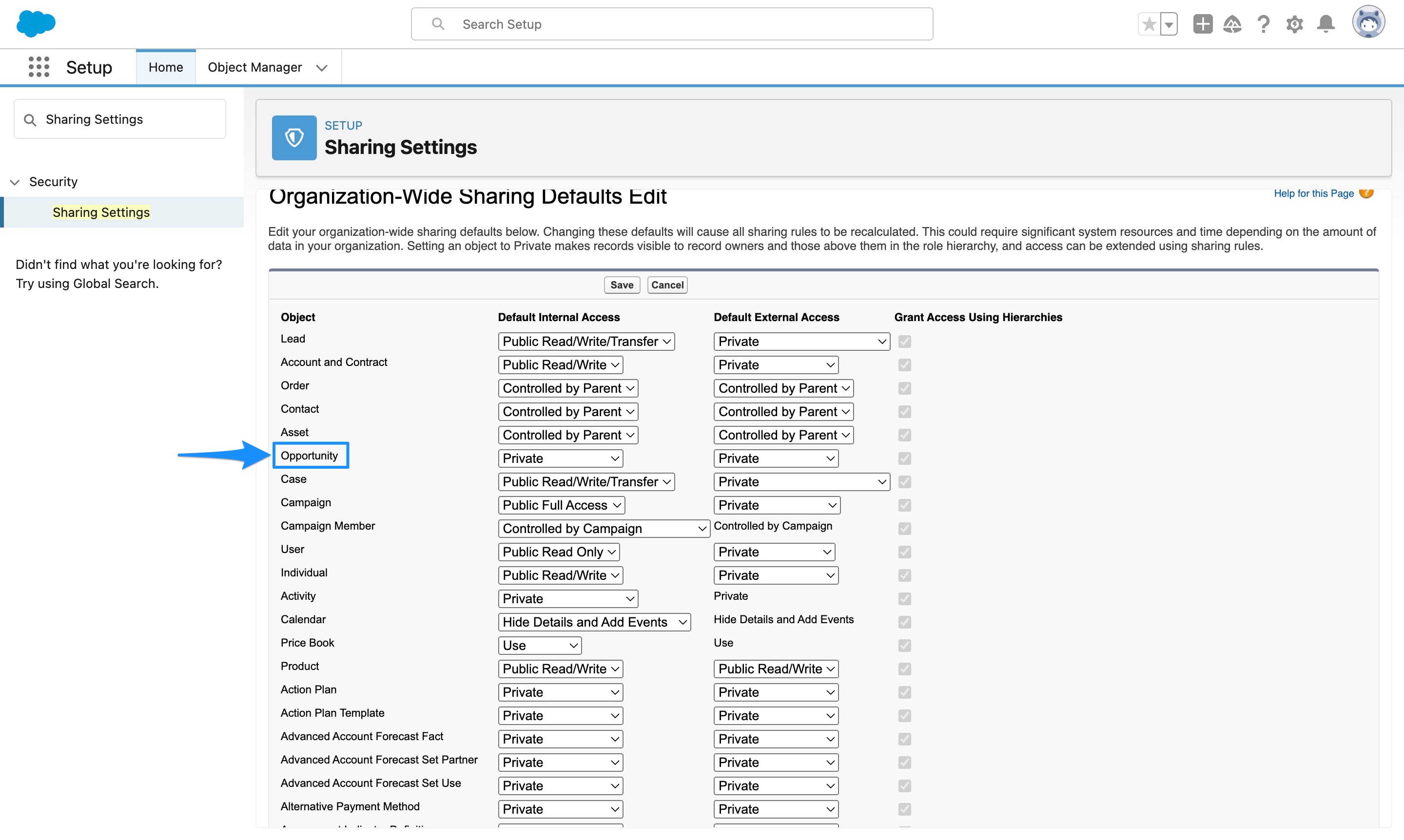The image size is (1404, 840).
Task: Open the App Launcher waffle icon
Action: (x=39, y=66)
